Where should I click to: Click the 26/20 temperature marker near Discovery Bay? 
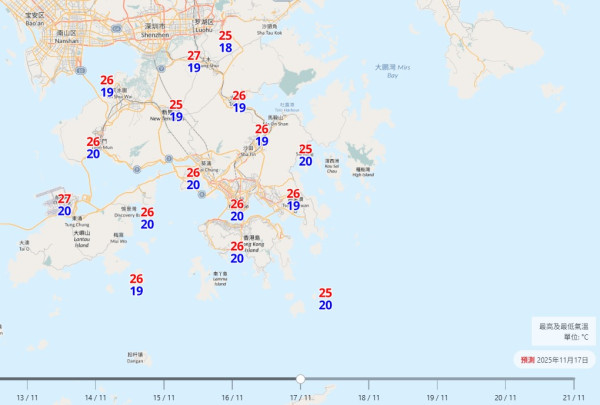tap(147, 218)
